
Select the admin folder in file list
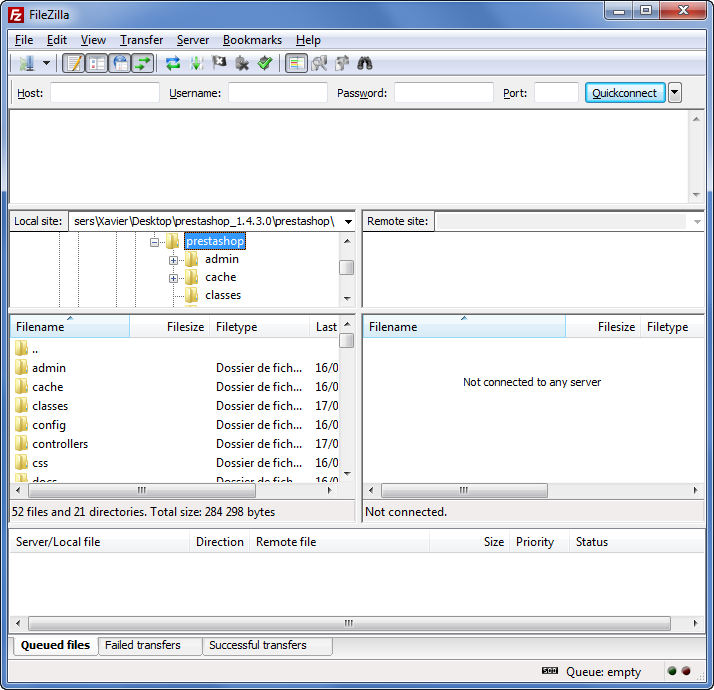[x=175, y=368]
